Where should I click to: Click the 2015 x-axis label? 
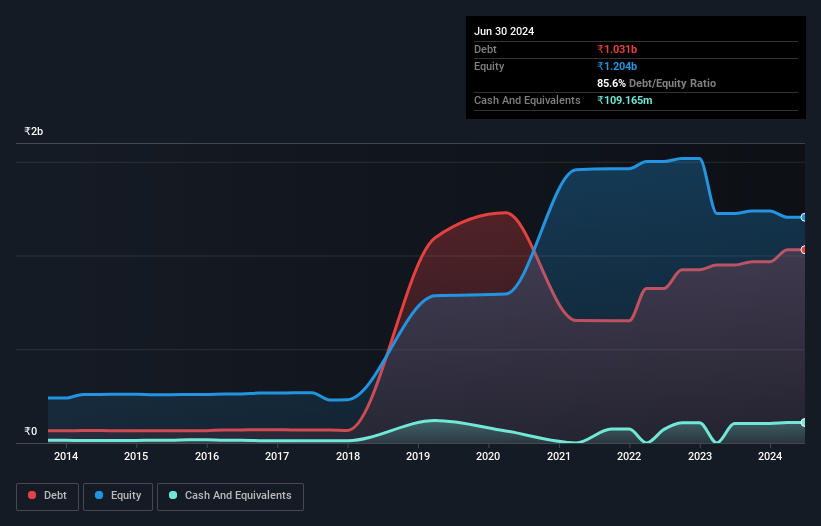coord(136,456)
